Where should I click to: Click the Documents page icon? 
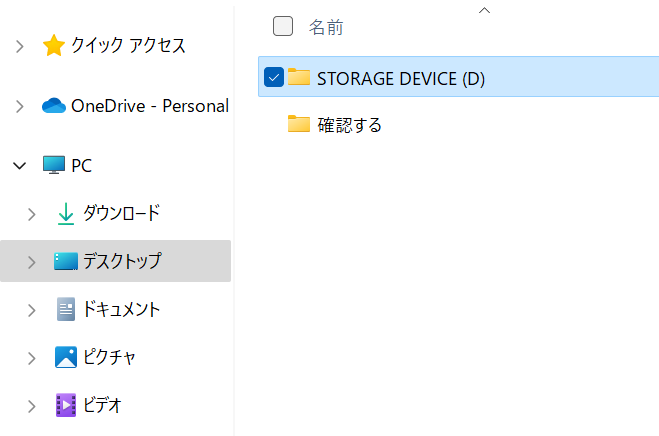(66, 309)
